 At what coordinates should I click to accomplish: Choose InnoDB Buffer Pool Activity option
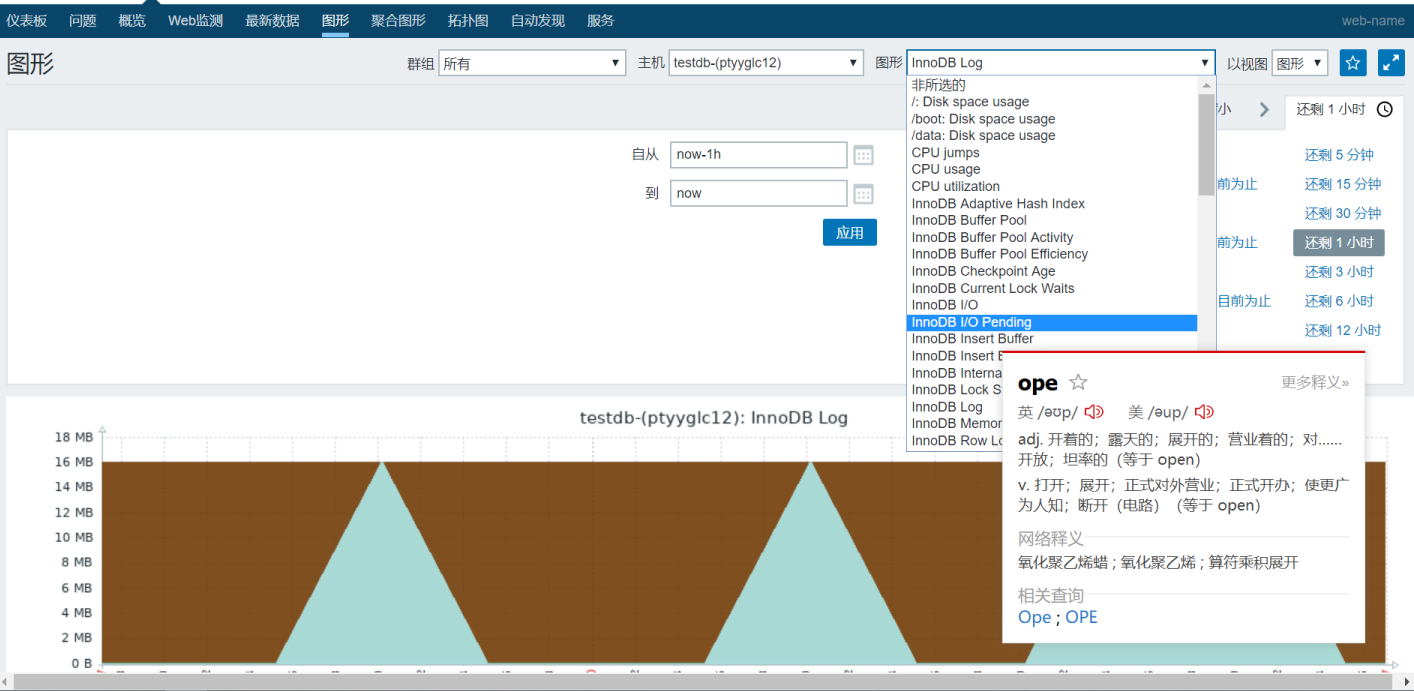(1052, 237)
